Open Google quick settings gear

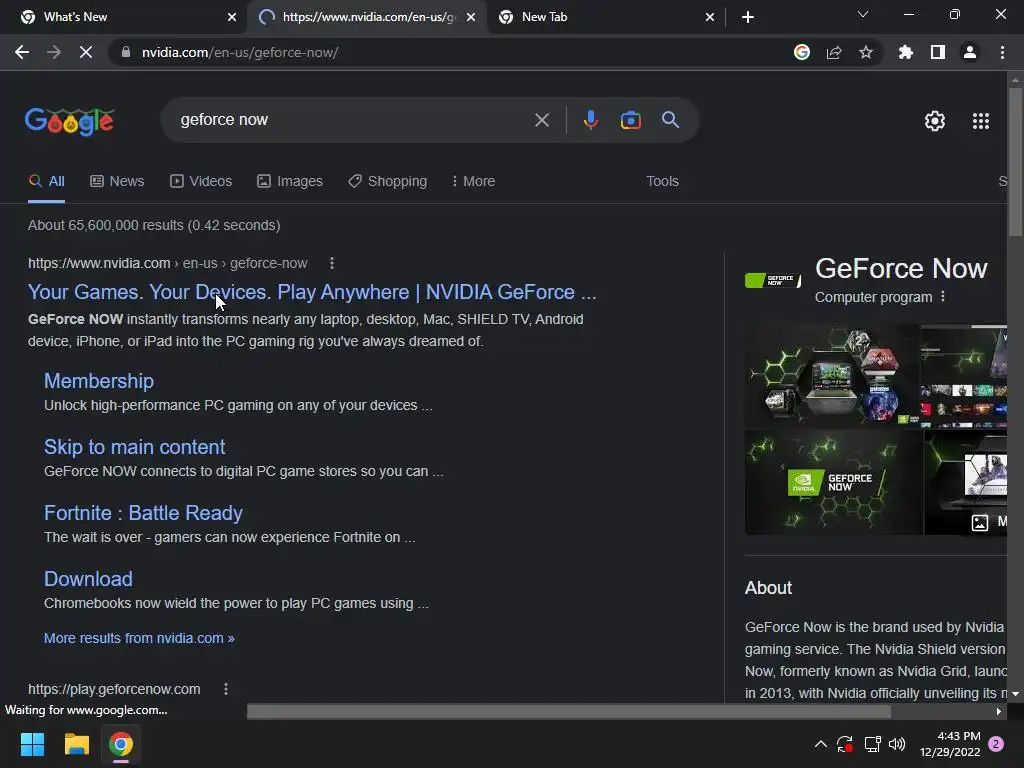pyautogui.click(x=935, y=121)
